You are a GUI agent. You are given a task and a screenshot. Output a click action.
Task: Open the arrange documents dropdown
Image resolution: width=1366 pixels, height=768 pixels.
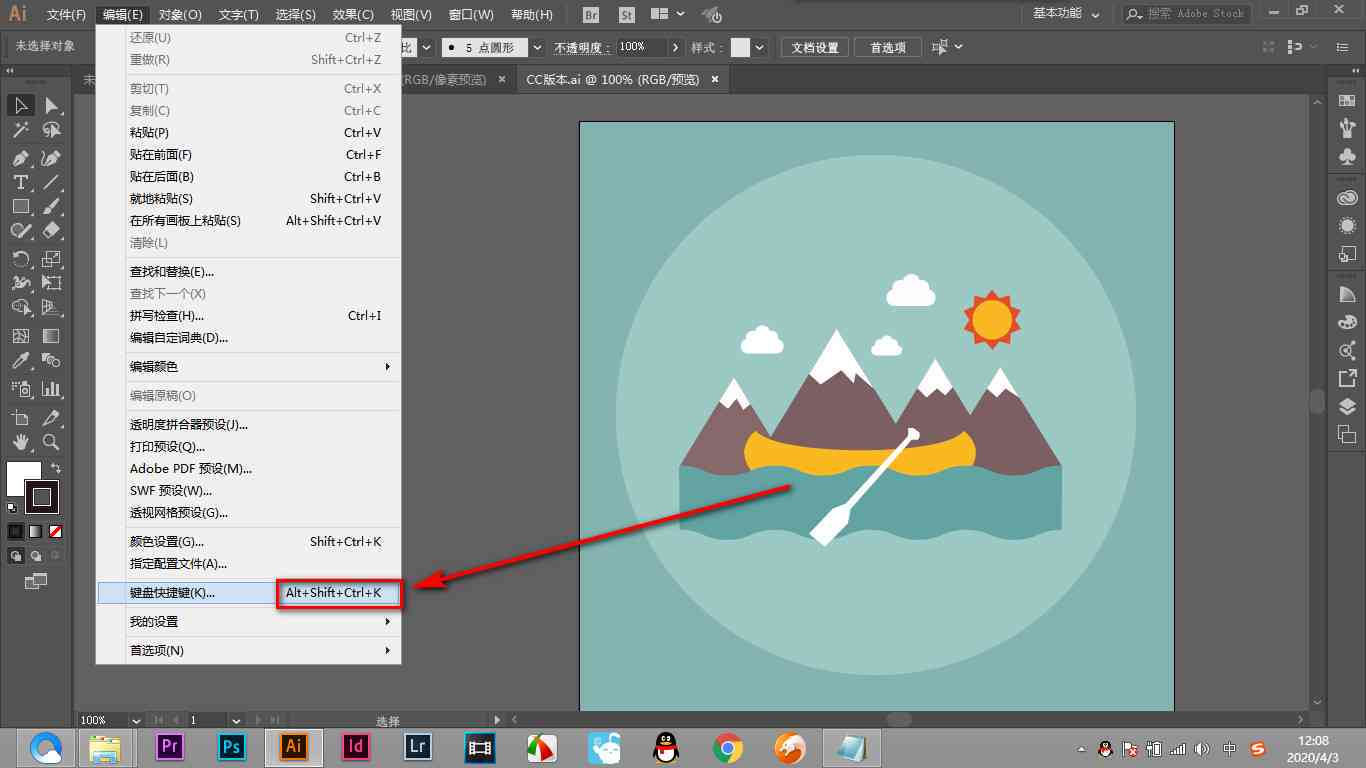point(667,15)
